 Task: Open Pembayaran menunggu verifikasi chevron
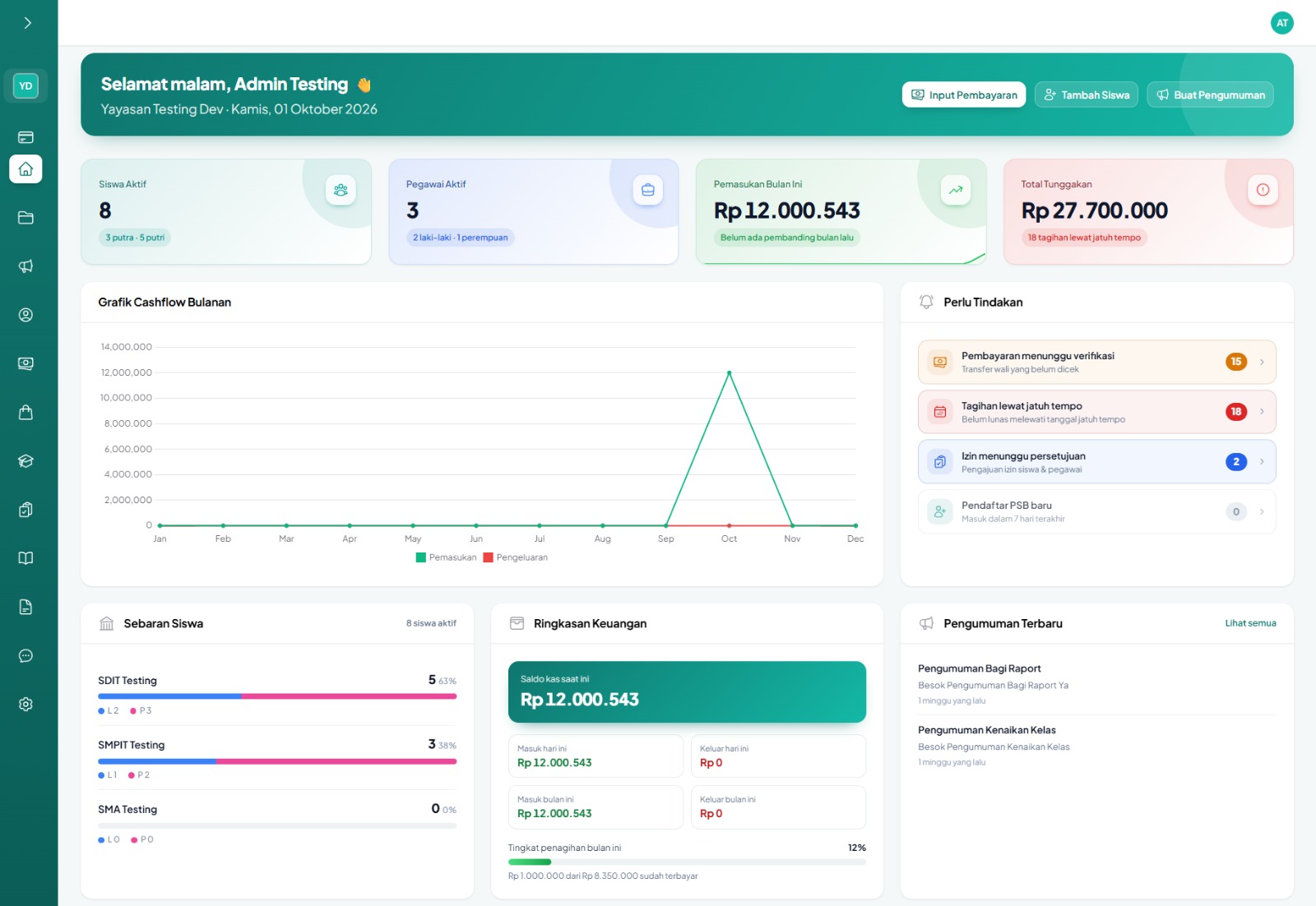click(x=1262, y=362)
